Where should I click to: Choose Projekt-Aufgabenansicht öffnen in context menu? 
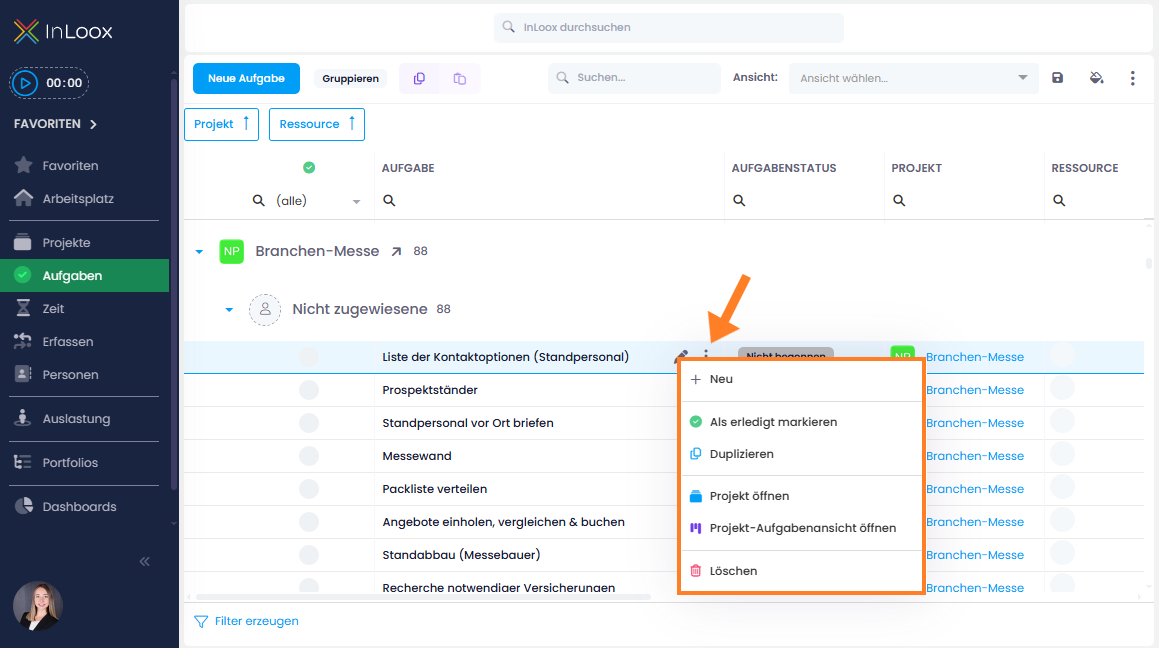[x=801, y=528]
